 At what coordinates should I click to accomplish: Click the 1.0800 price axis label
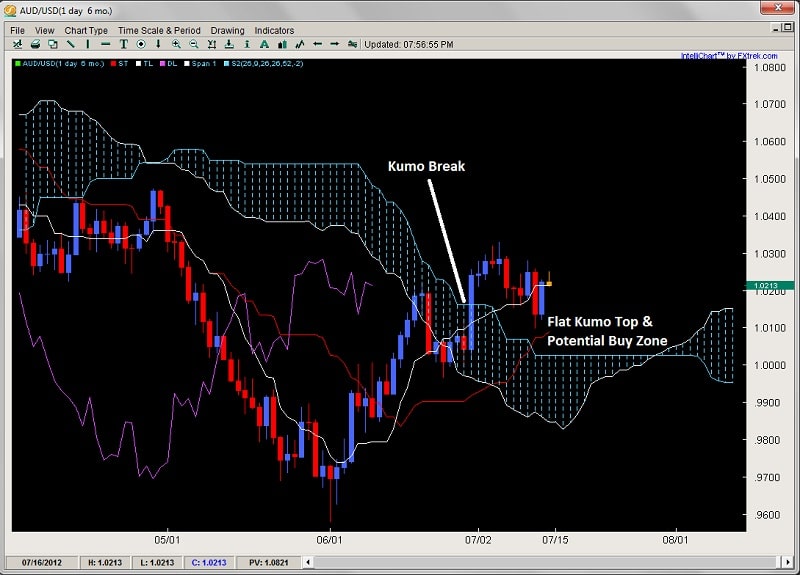click(770, 67)
